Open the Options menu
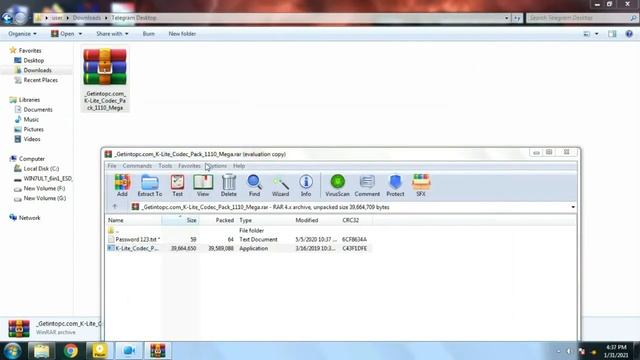640x360 pixels. [216, 166]
